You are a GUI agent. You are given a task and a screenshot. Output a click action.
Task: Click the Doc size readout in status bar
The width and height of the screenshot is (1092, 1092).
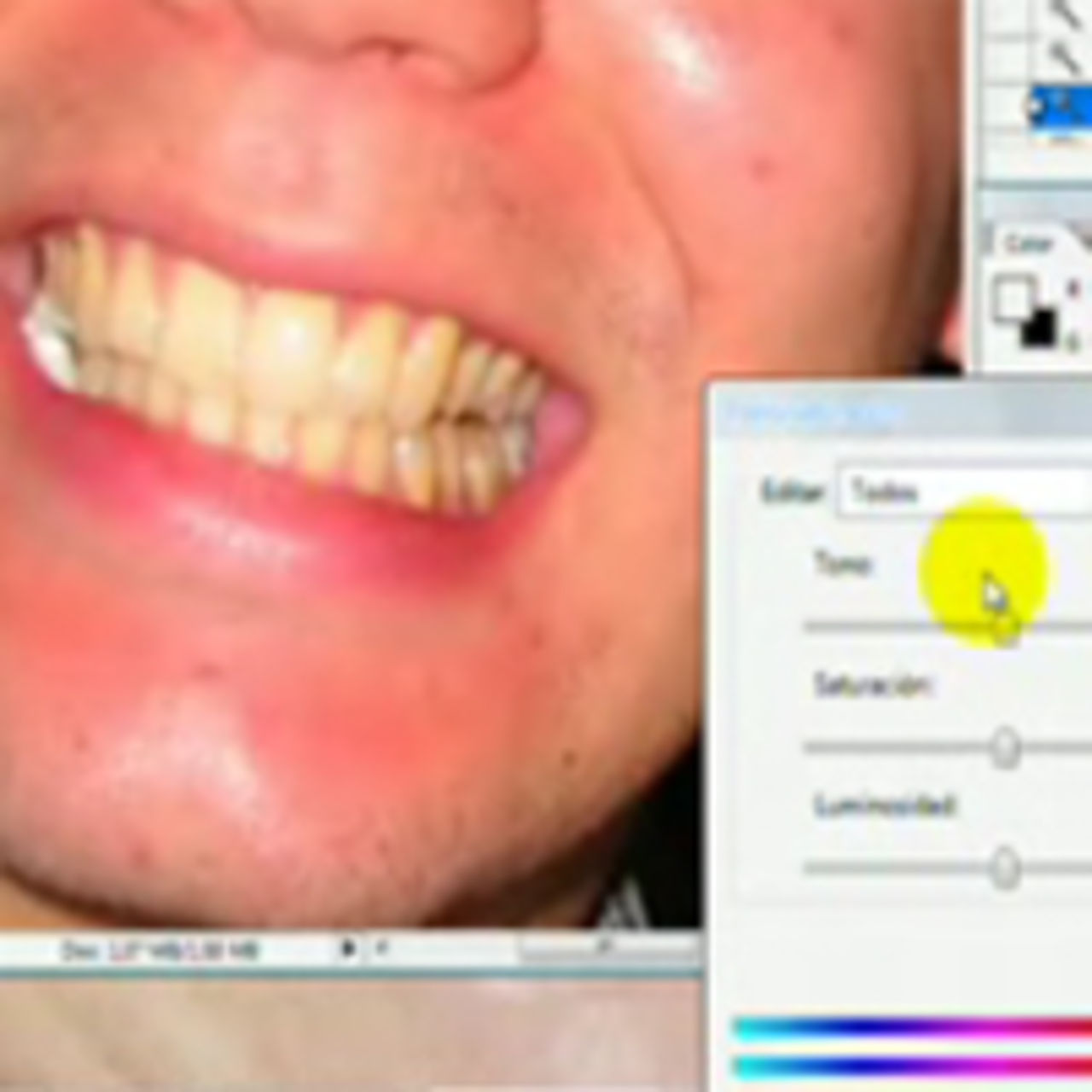(x=159, y=950)
